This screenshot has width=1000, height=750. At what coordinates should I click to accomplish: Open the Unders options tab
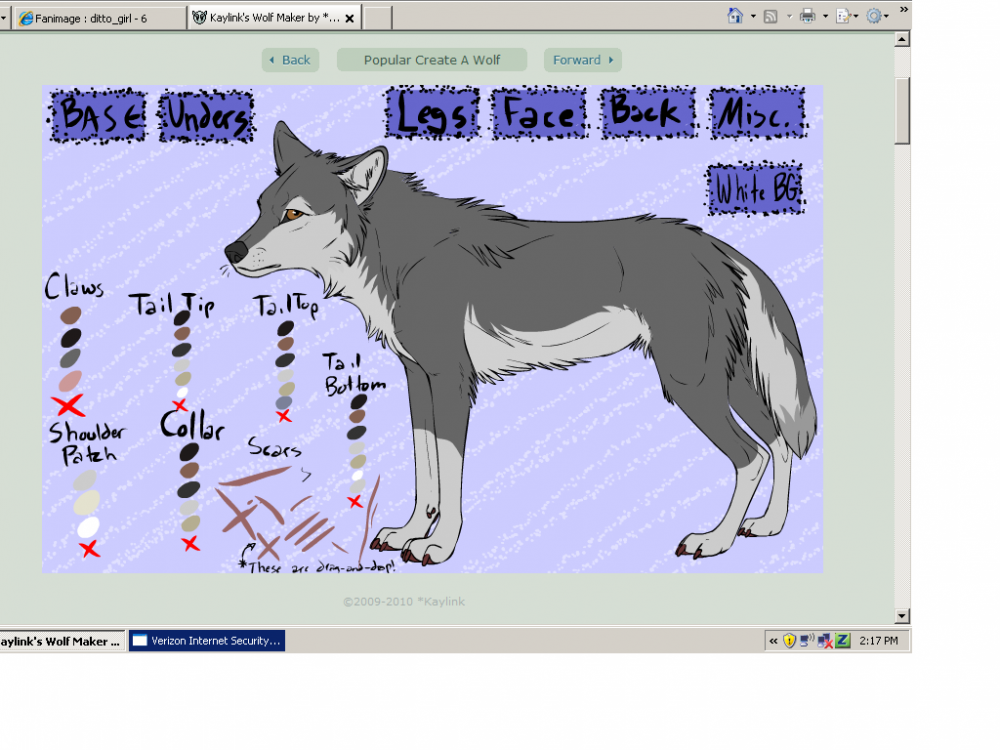(206, 116)
